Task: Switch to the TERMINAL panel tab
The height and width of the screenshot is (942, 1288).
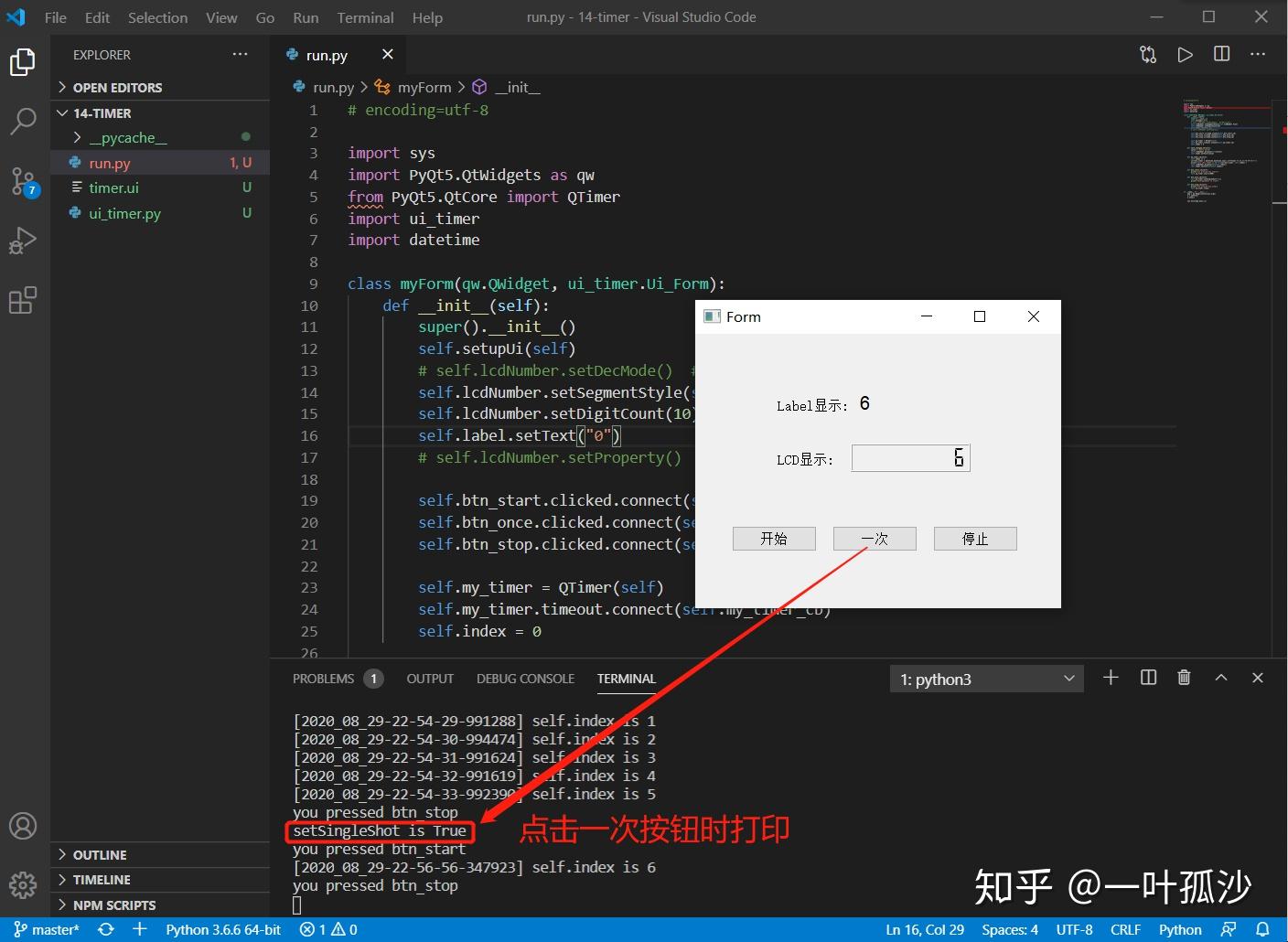Action: click(x=627, y=679)
